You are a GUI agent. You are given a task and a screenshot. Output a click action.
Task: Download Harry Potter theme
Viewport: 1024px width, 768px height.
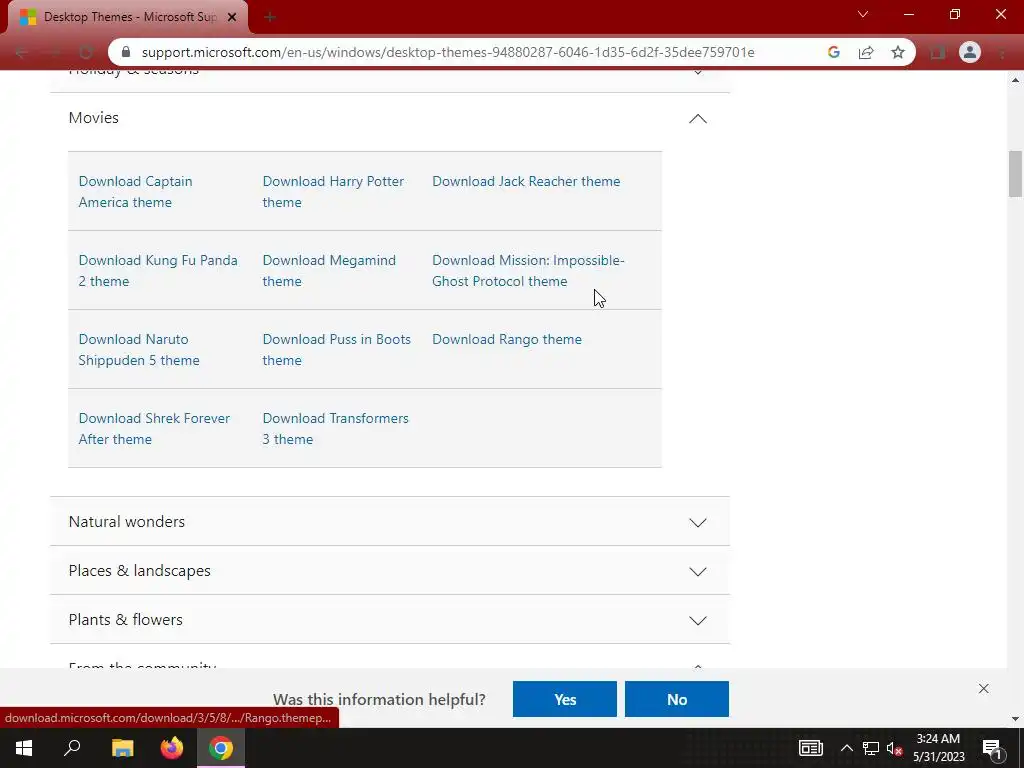333,191
